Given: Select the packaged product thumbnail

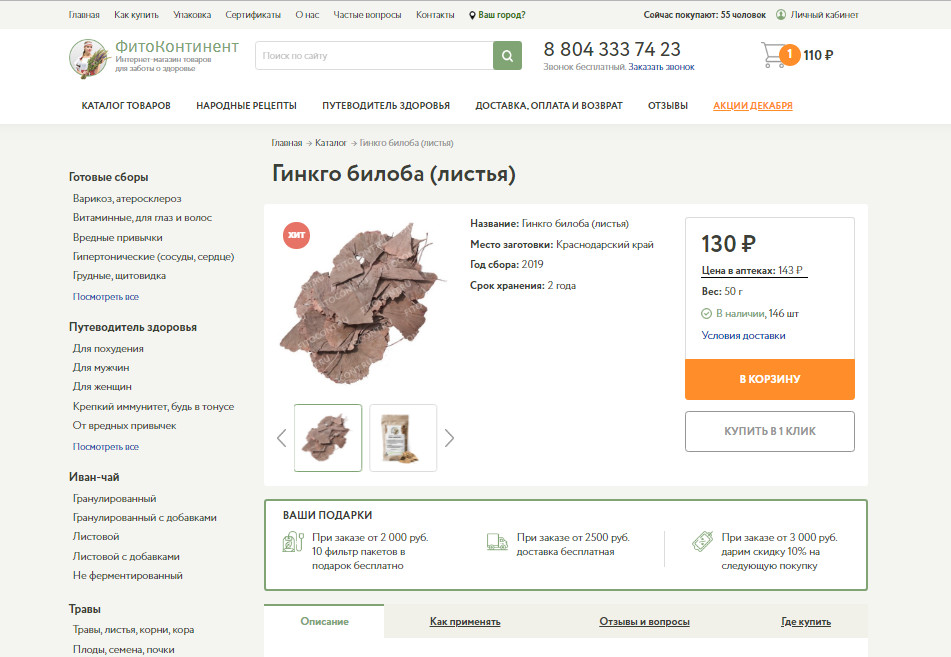Looking at the screenshot, I should (403, 438).
